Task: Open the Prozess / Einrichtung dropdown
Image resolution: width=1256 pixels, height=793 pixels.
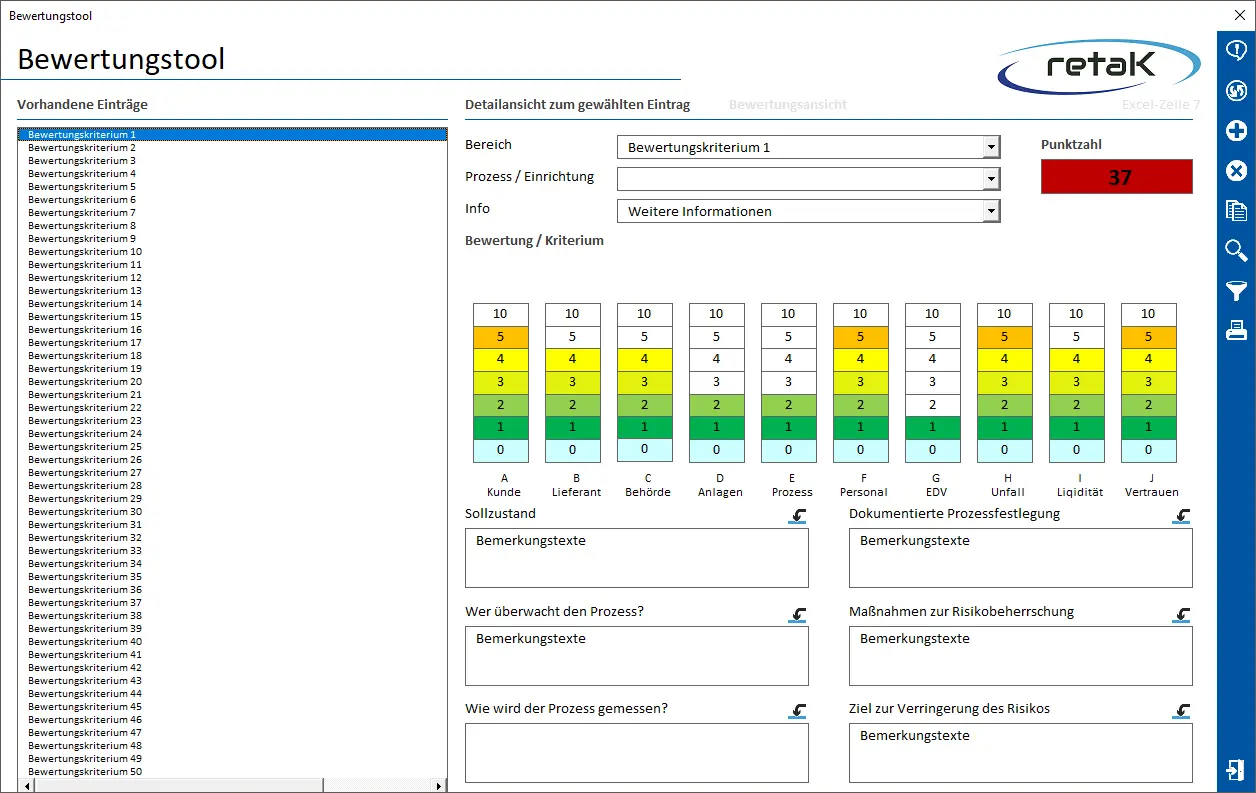Action: click(990, 179)
